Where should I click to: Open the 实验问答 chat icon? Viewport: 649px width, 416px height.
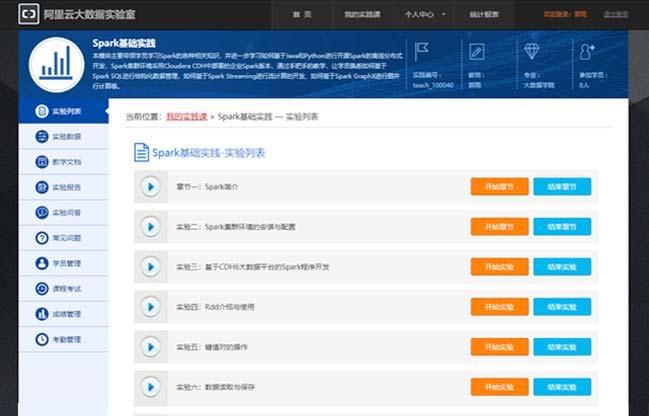click(42, 212)
